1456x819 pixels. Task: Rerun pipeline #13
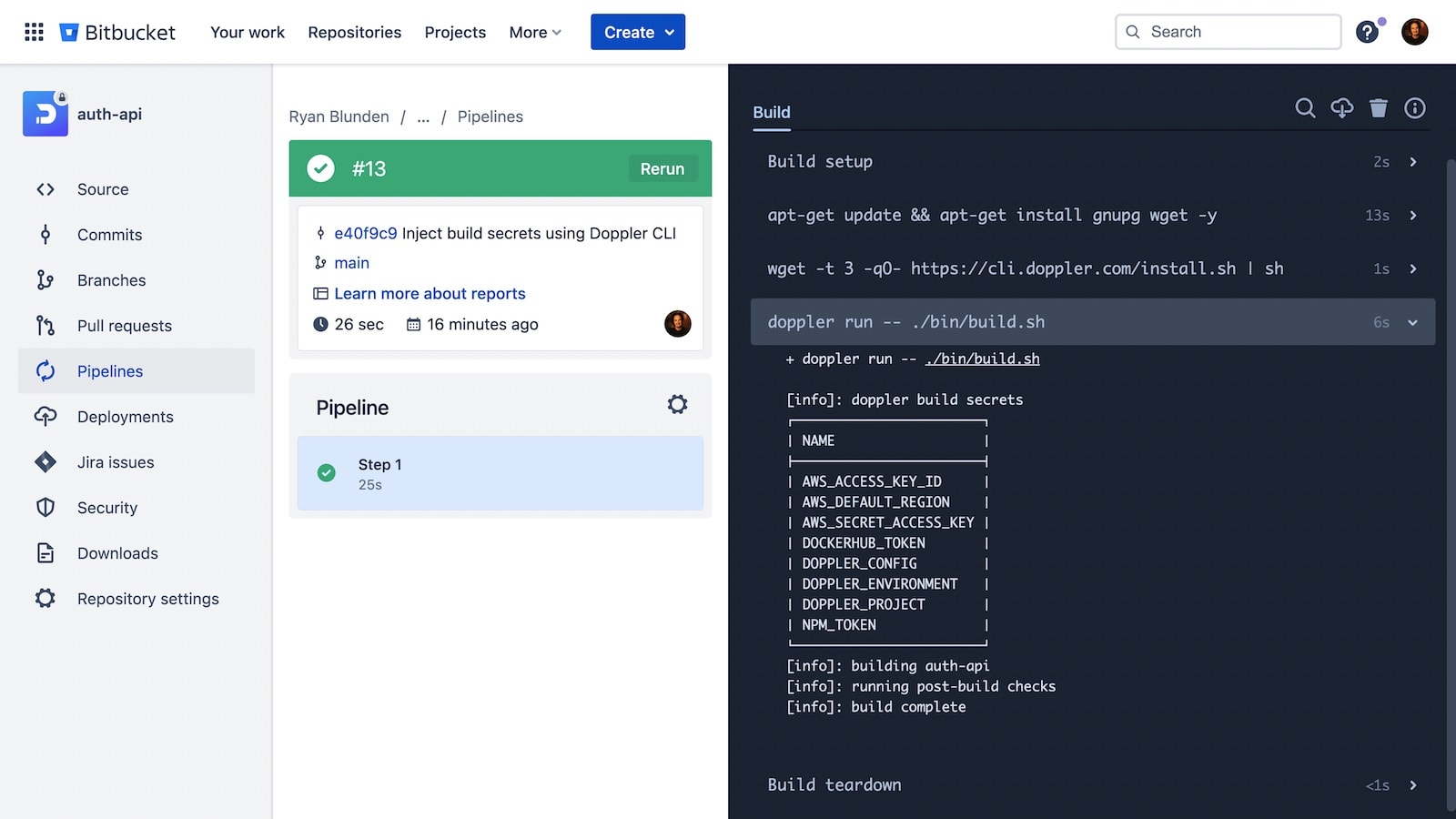(662, 168)
